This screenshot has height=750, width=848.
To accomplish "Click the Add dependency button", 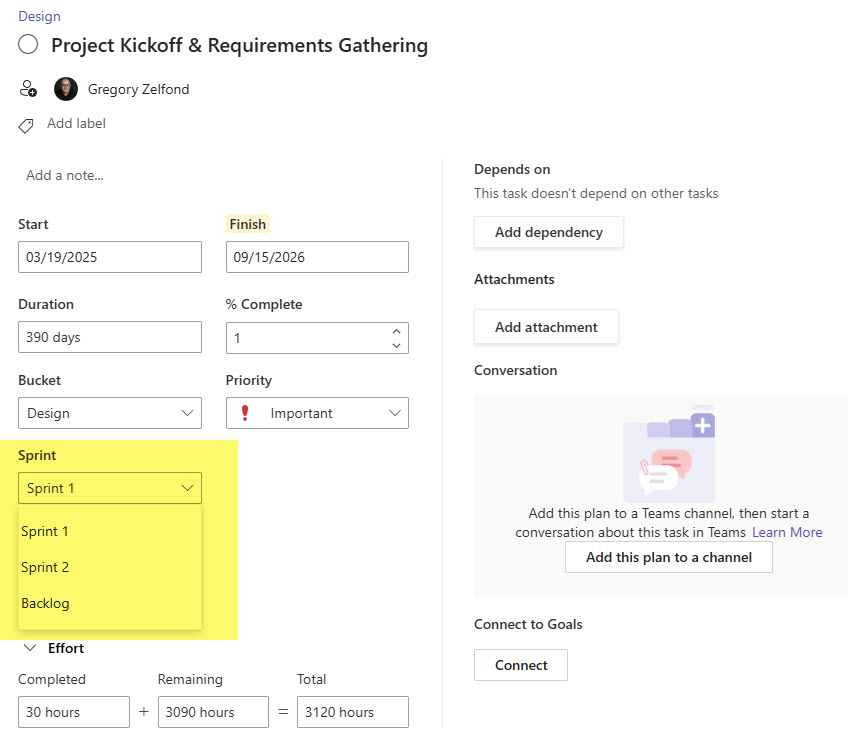I will (549, 233).
